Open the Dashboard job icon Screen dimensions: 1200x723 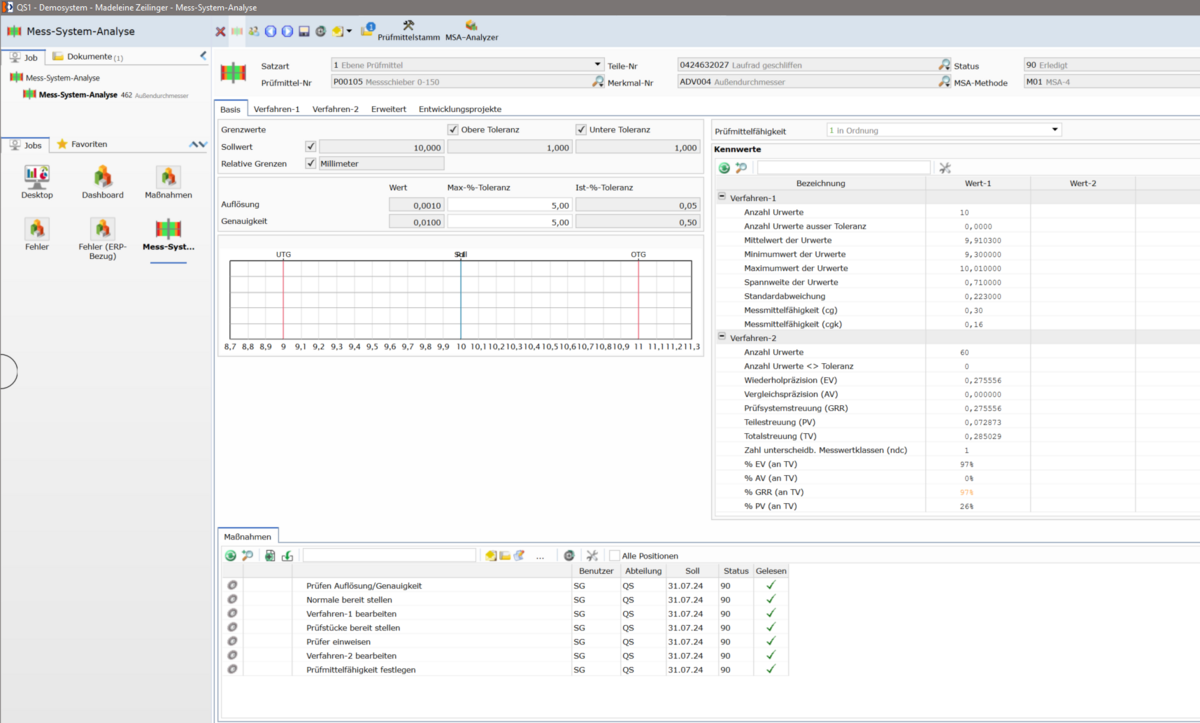tap(103, 182)
